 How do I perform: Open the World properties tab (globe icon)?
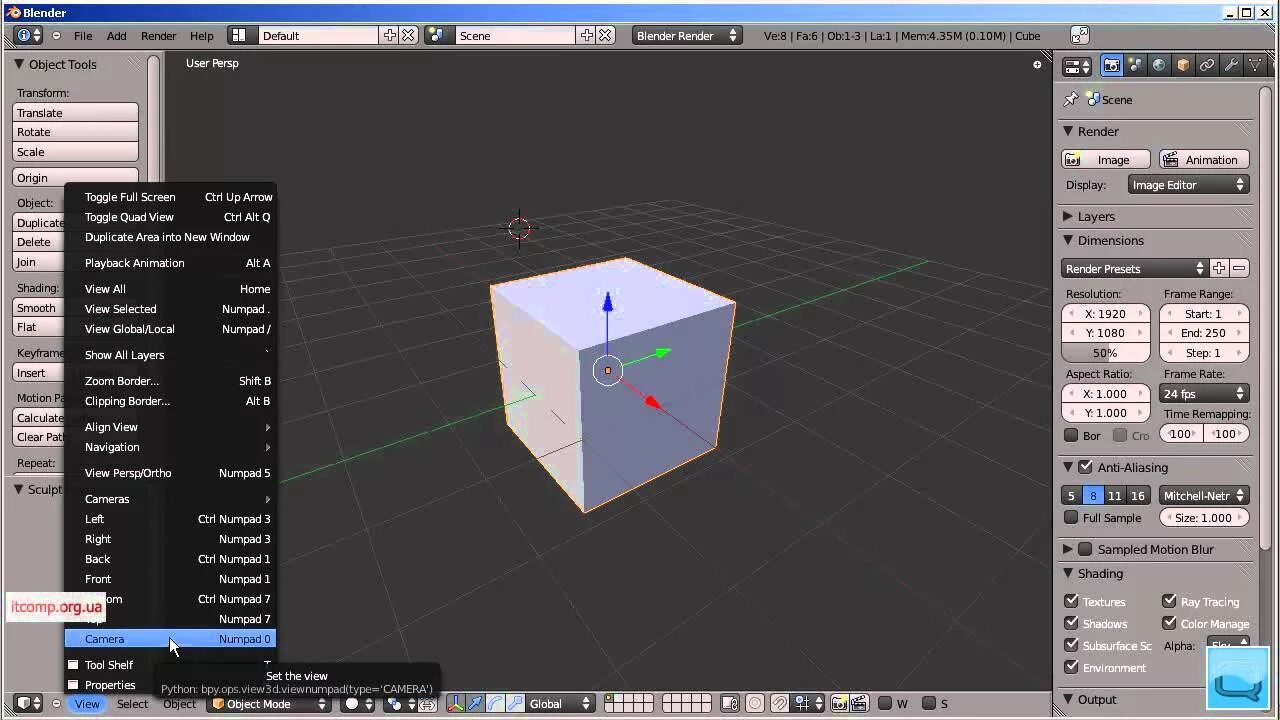1159,65
